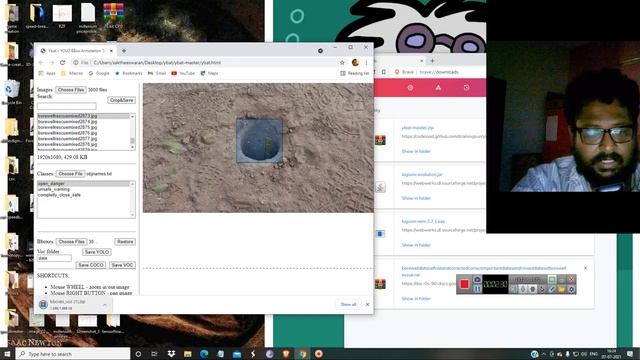Select the unsafe_warning class
Image resolution: width=640 pixels, height=360 pixels.
[53, 189]
